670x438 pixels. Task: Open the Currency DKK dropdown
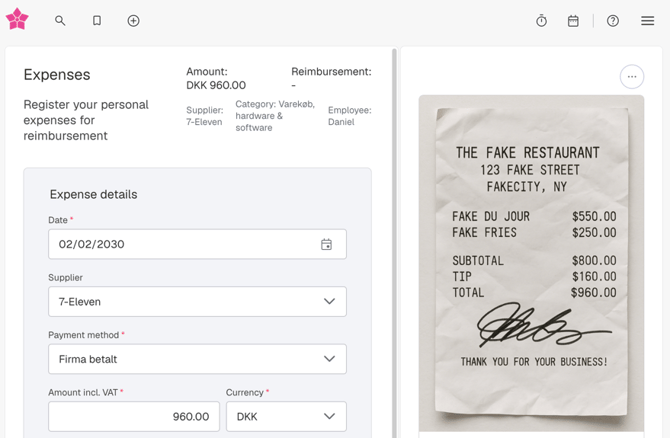[286, 416]
